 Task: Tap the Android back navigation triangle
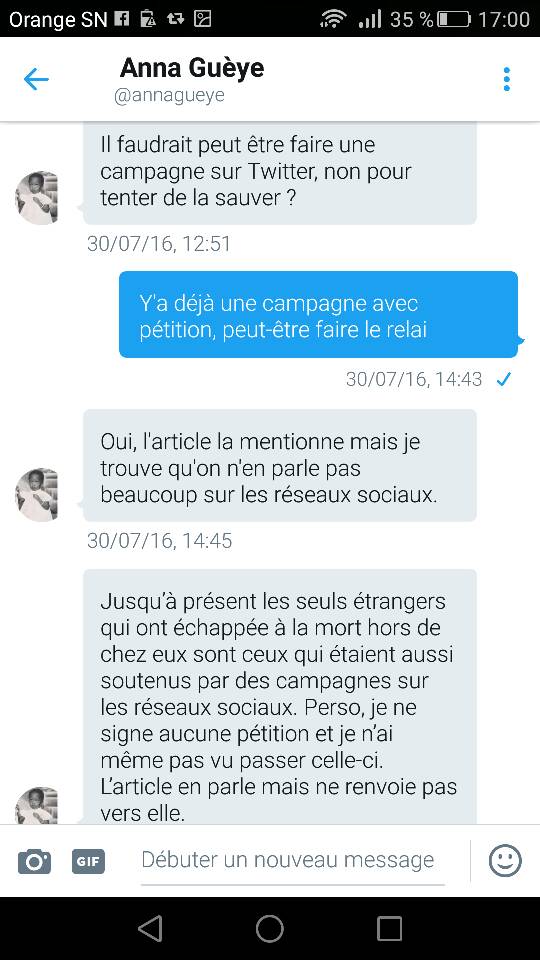(x=150, y=928)
